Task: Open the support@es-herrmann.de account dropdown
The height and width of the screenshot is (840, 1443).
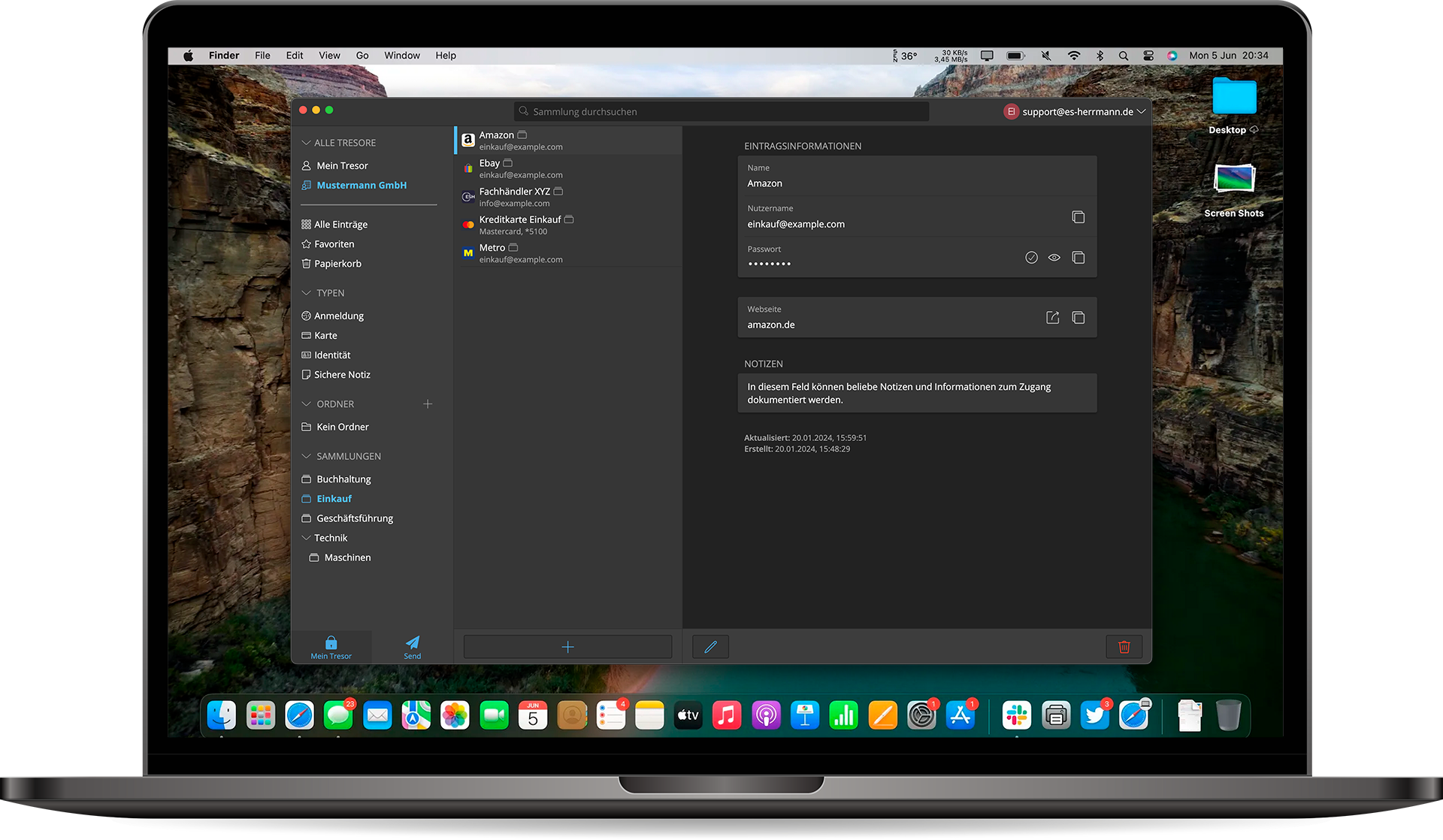Action: coord(1075,111)
